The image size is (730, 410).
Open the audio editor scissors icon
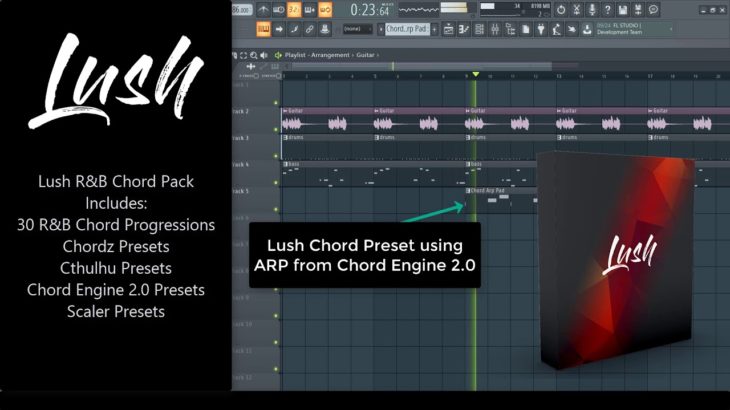pyautogui.click(x=576, y=10)
